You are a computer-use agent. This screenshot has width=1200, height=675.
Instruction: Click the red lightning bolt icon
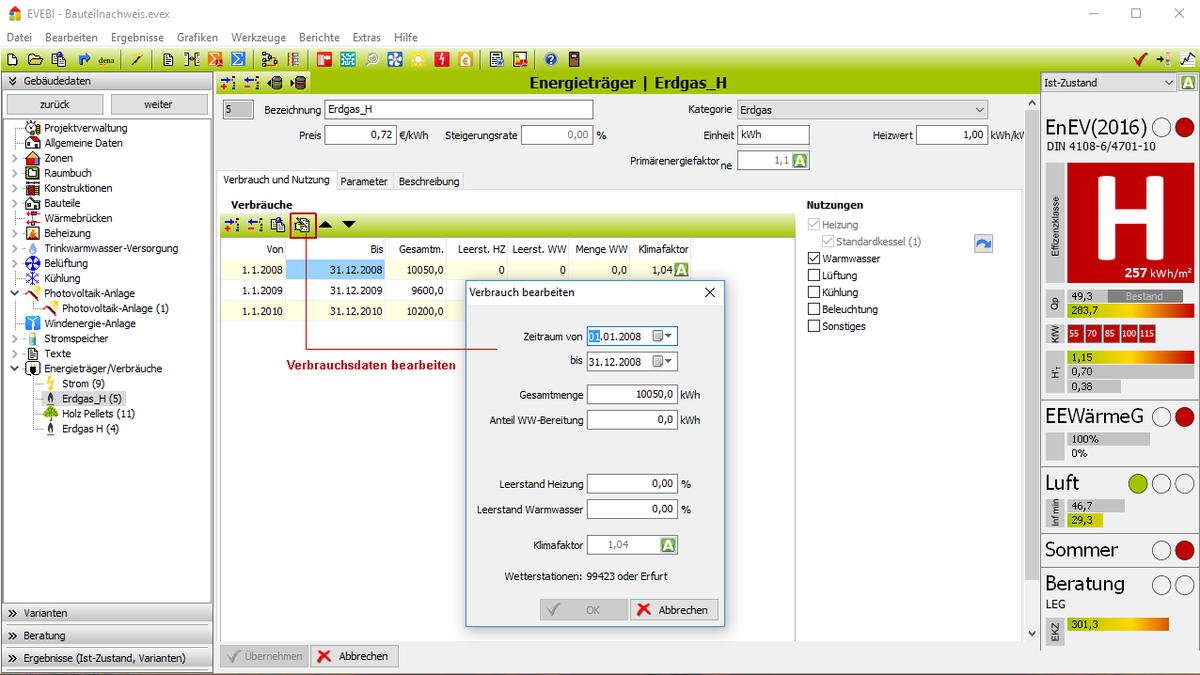pos(441,59)
